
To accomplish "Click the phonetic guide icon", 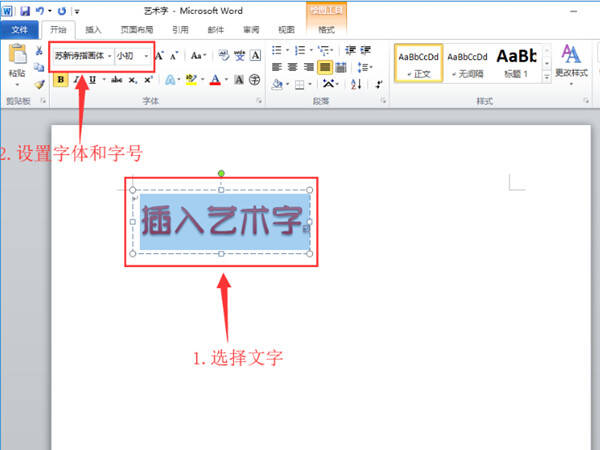I will click(x=240, y=56).
